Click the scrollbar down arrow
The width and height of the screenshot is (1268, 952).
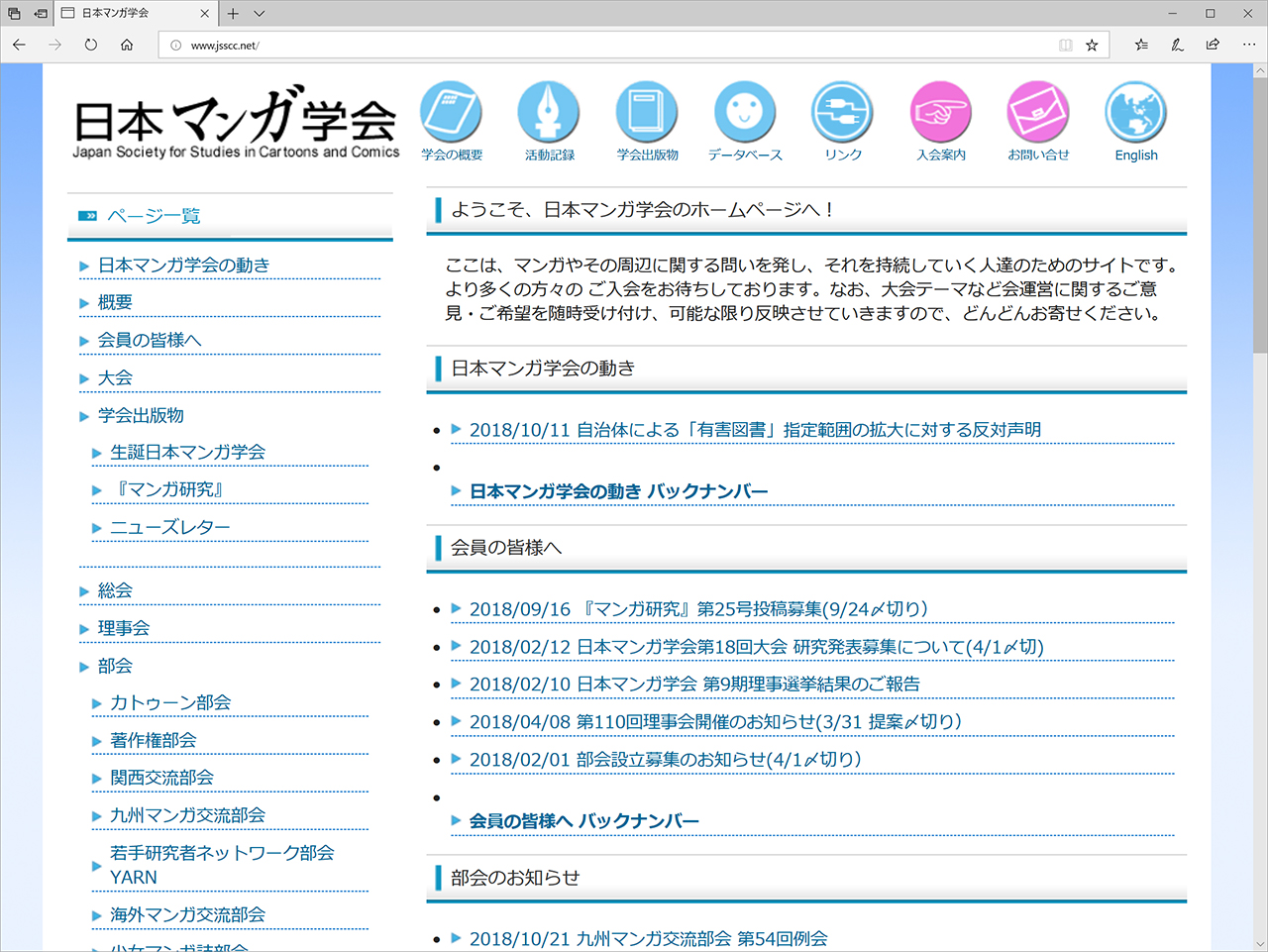[x=1260, y=943]
